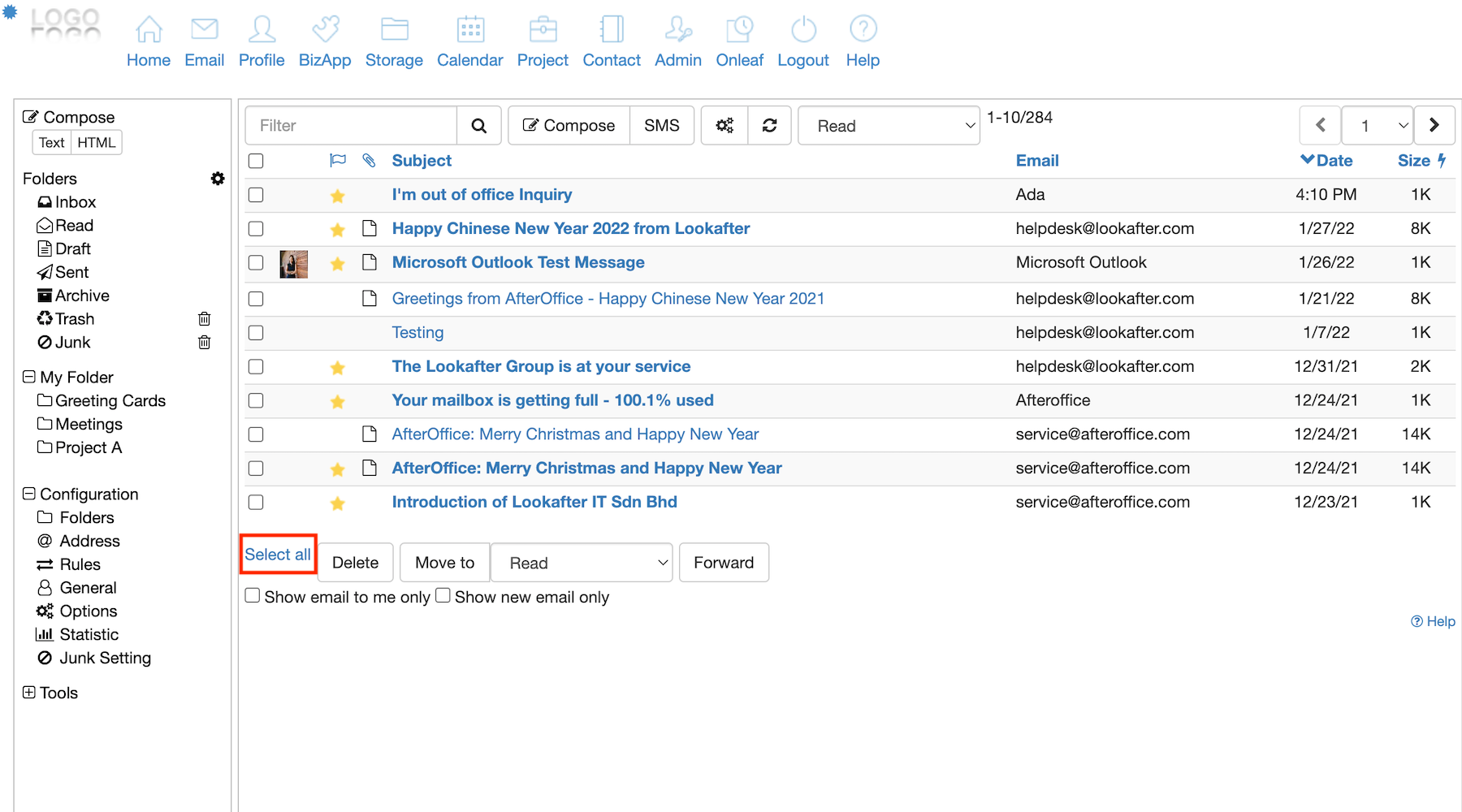Click the search magnifier icon beside Filter
The width and height of the screenshot is (1462, 812).
coord(478,126)
